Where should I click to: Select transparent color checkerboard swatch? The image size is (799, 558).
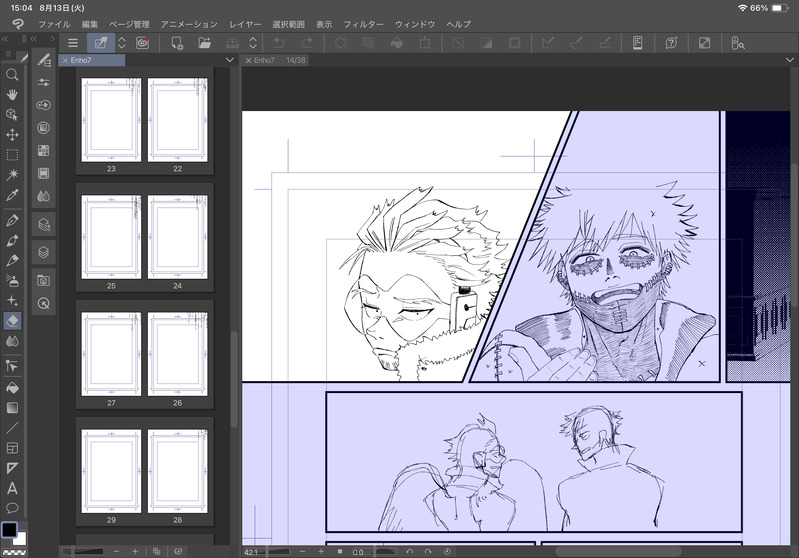14,552
